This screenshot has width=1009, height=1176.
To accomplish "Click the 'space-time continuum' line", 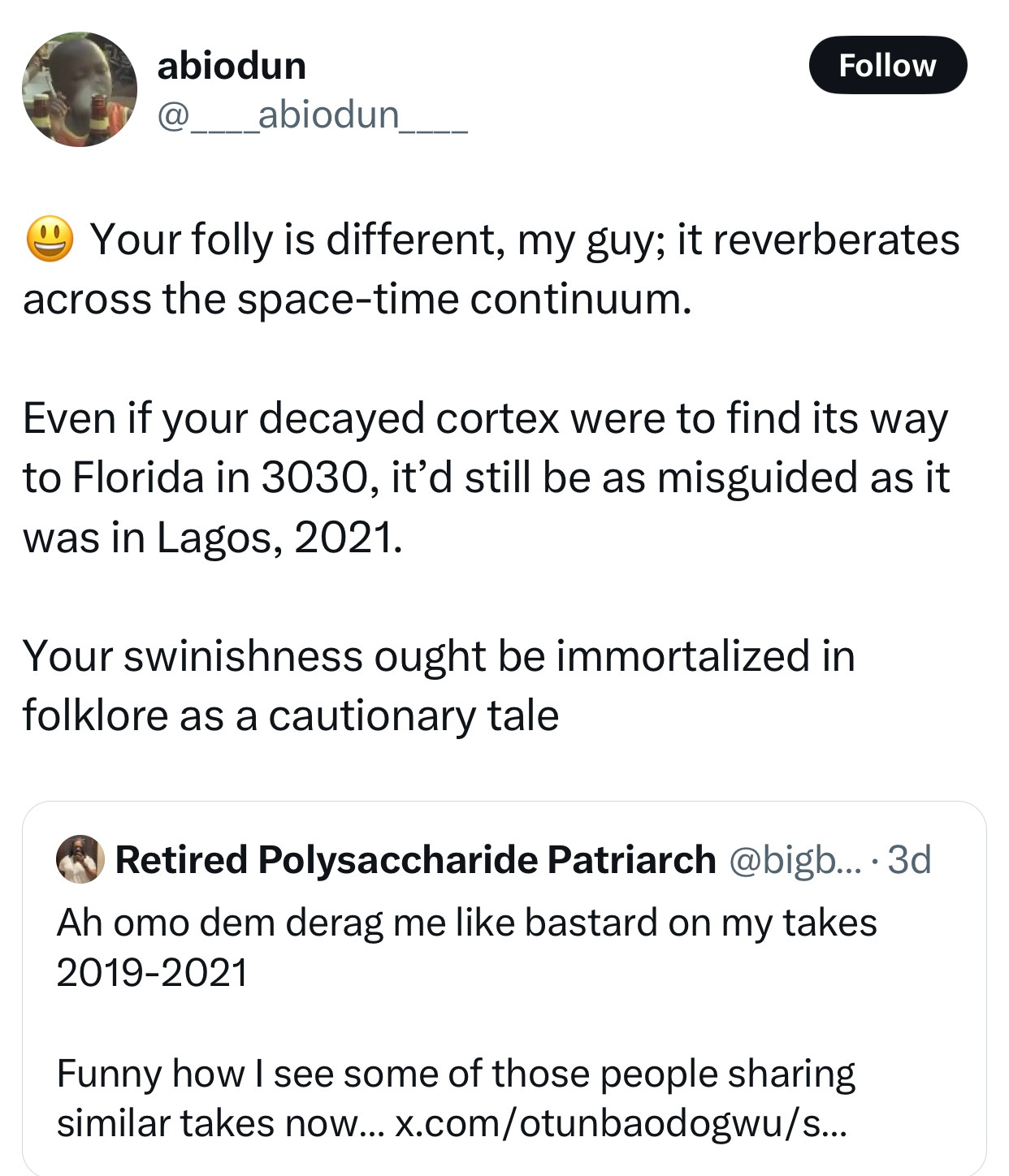I will tap(357, 299).
